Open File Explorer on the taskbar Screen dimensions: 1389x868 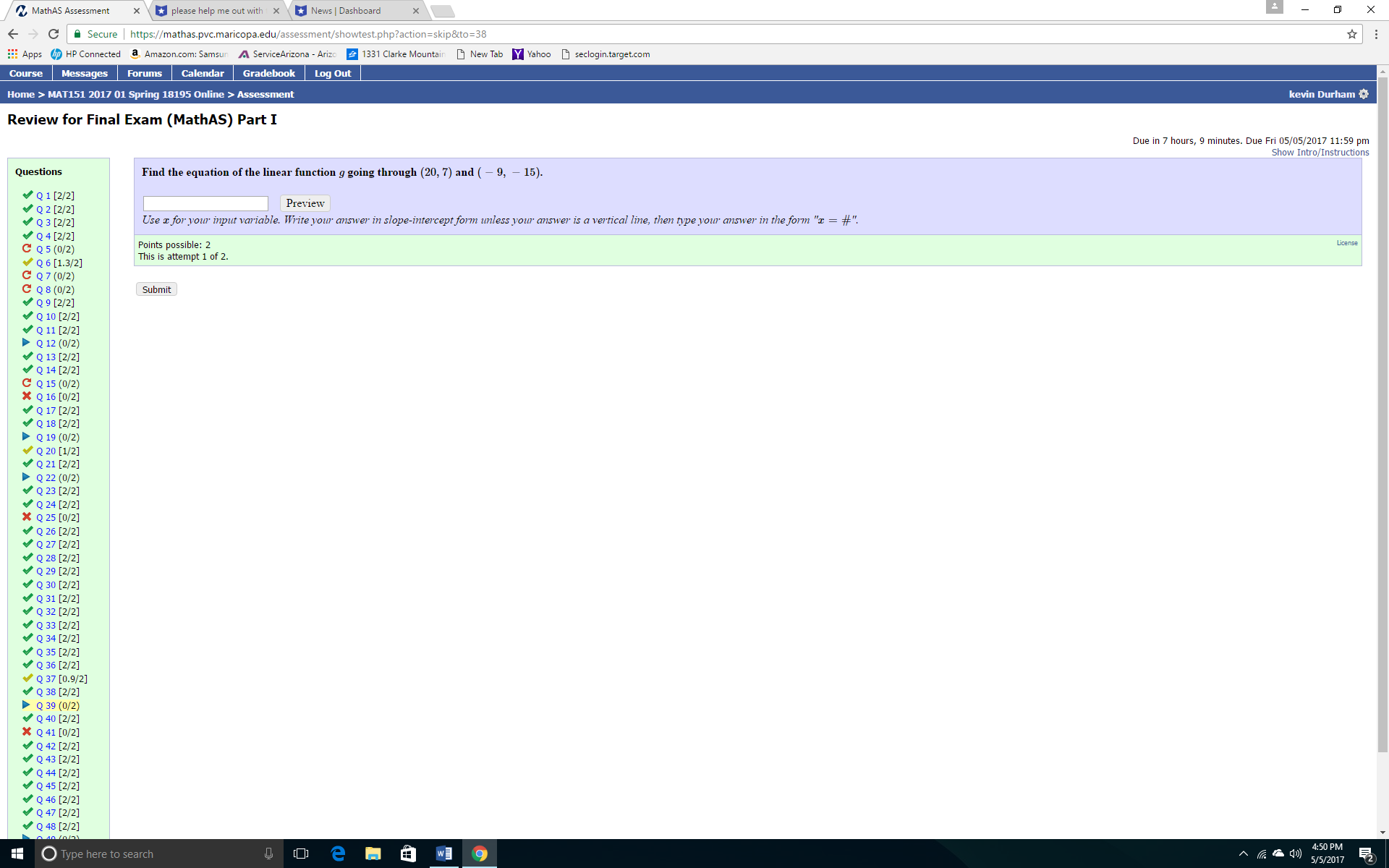373,854
